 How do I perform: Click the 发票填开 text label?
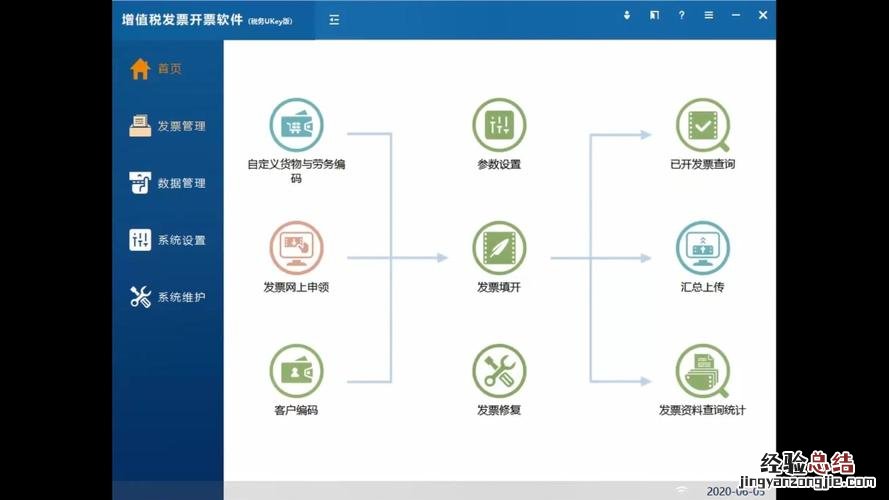pyautogui.click(x=499, y=287)
